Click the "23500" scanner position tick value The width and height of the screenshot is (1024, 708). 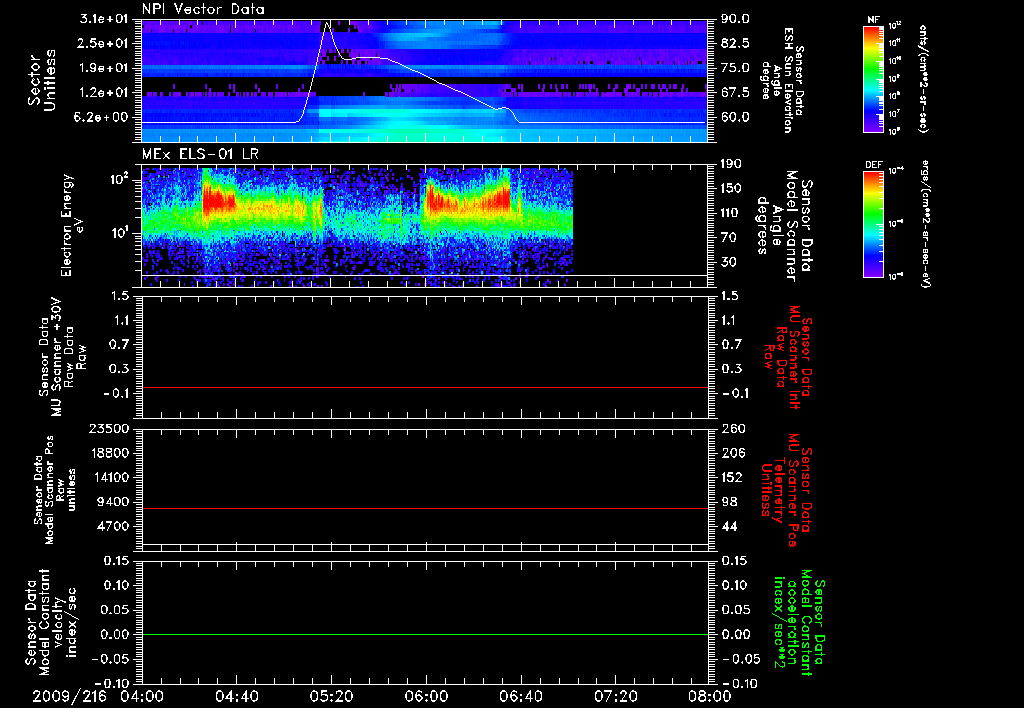click(110, 429)
